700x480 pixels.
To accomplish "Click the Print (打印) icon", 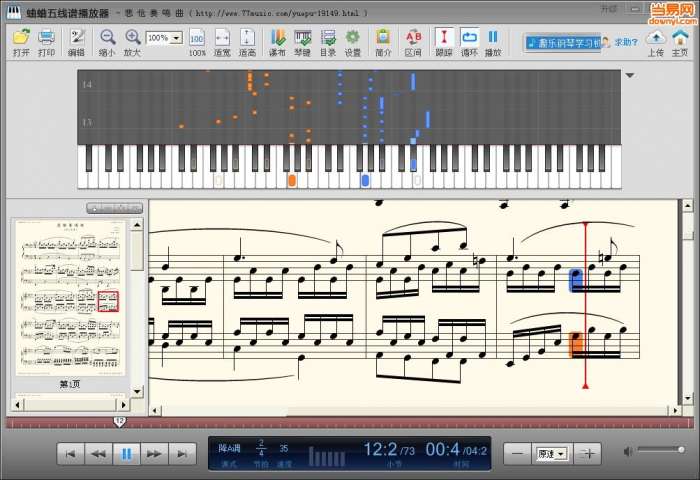I will click(47, 38).
